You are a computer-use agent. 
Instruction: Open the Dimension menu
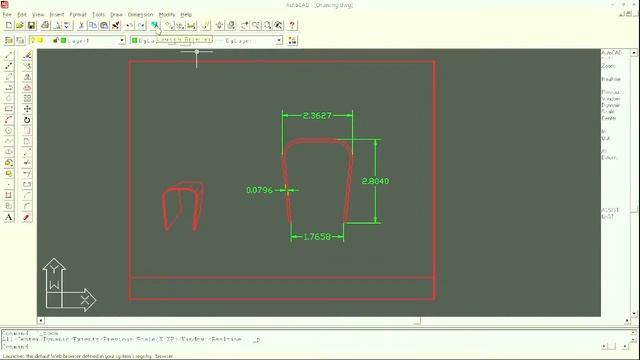point(140,15)
